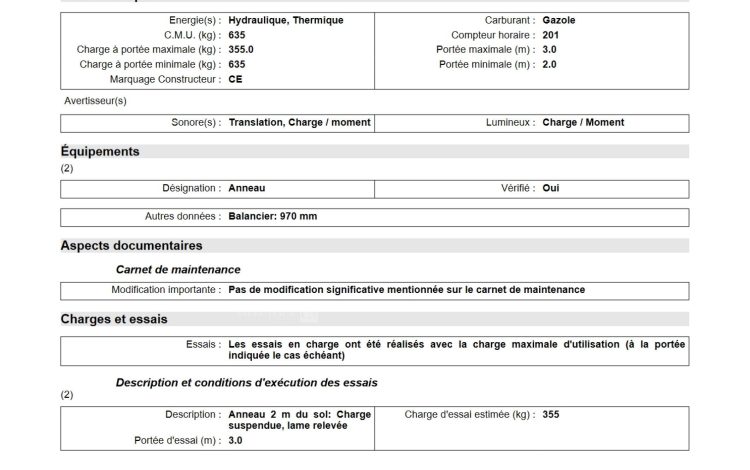Select the Portée maximale value 3.0
Viewport: 750px width, 470px height.
coord(549,50)
